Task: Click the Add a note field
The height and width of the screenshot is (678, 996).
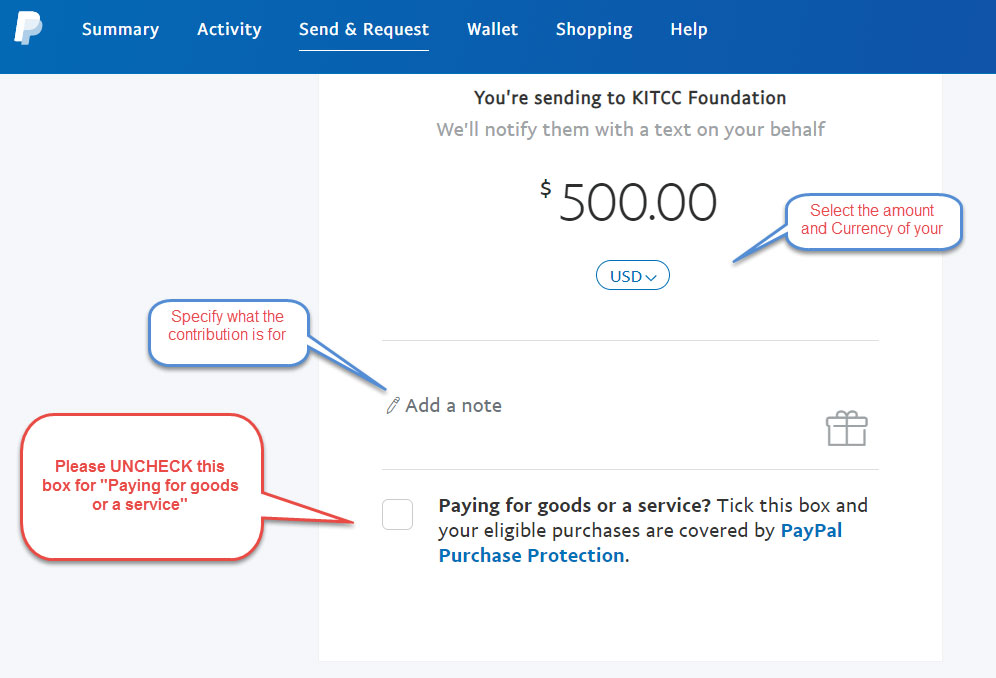Action: tap(453, 406)
